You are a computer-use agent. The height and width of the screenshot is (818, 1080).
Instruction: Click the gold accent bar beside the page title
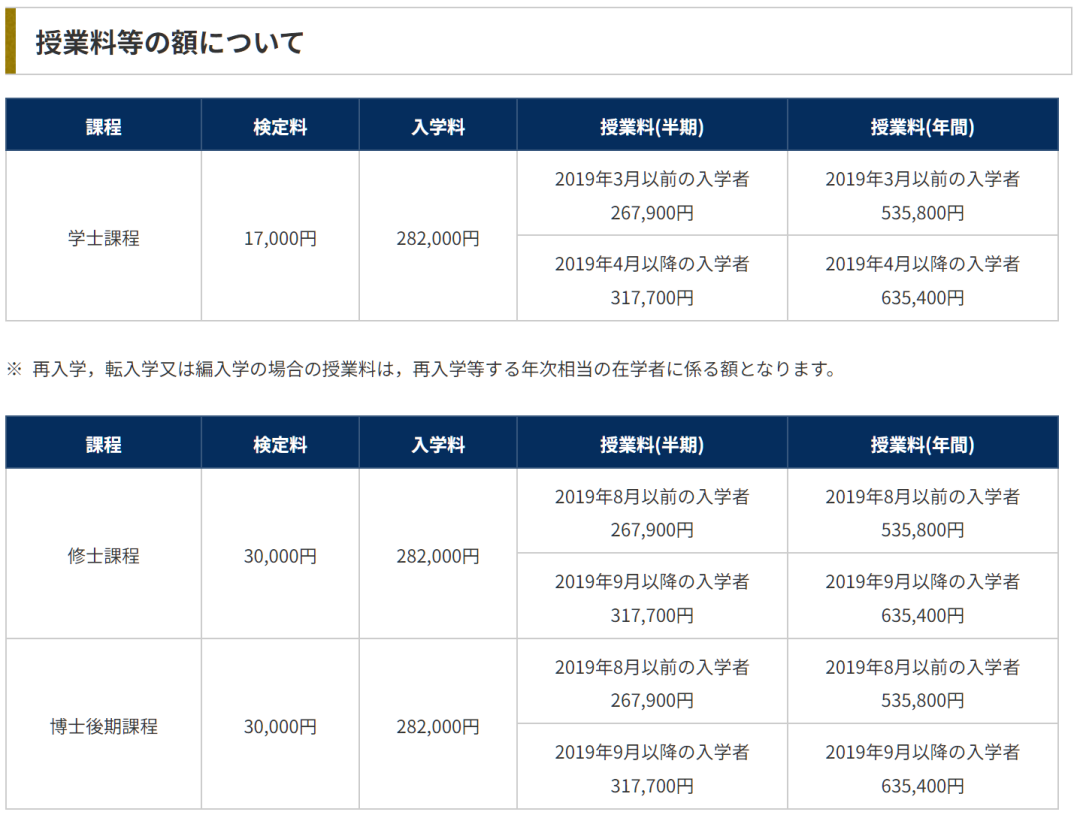[10, 44]
